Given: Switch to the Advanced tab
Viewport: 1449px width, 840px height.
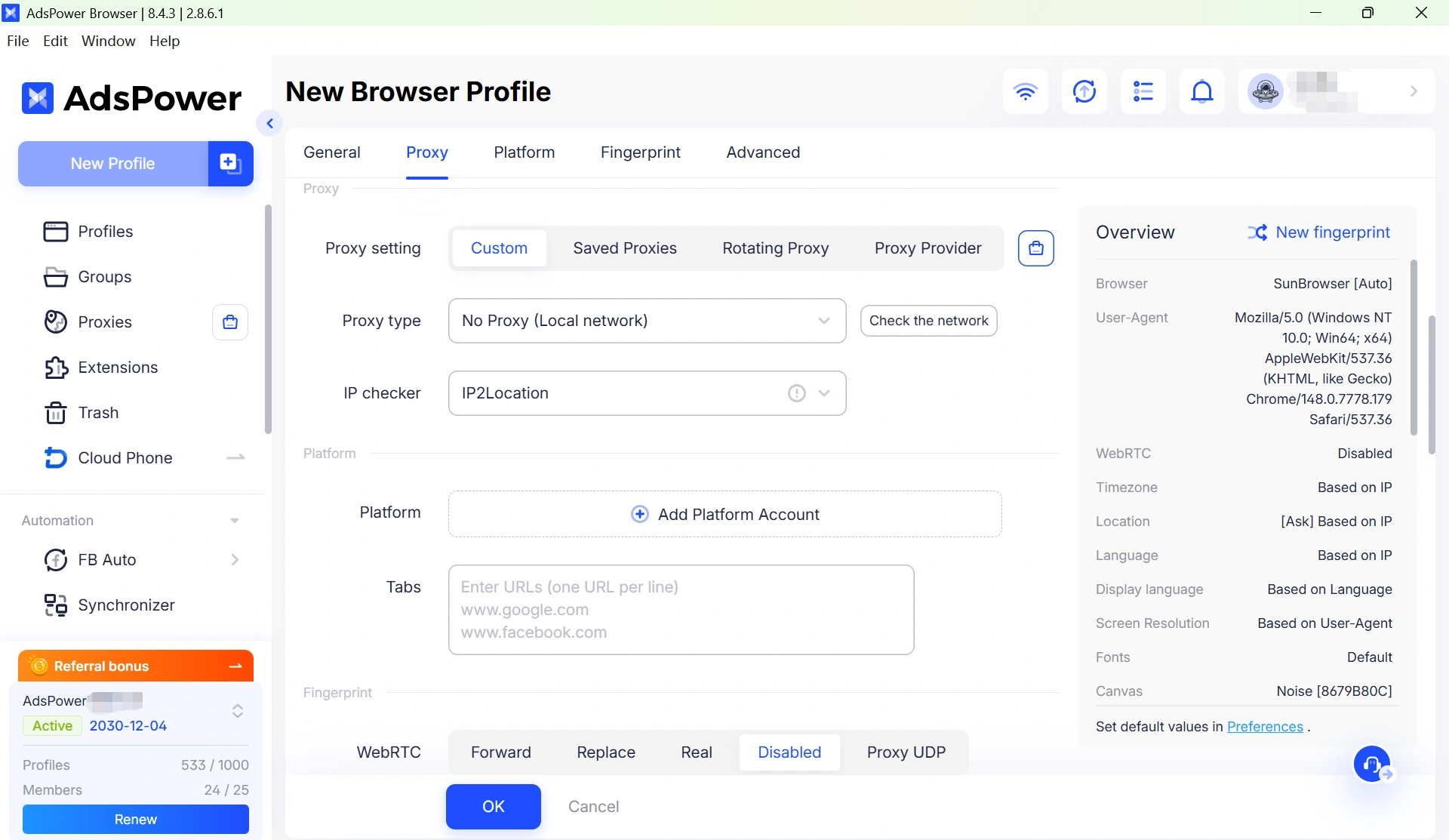Looking at the screenshot, I should pos(763,152).
